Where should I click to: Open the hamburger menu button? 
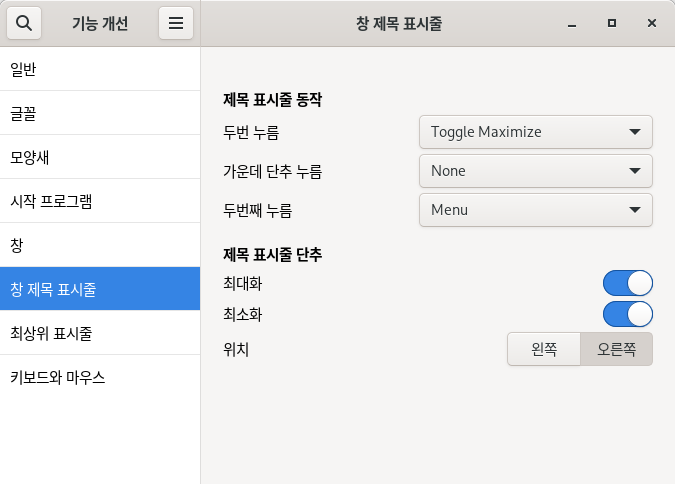coord(176,23)
